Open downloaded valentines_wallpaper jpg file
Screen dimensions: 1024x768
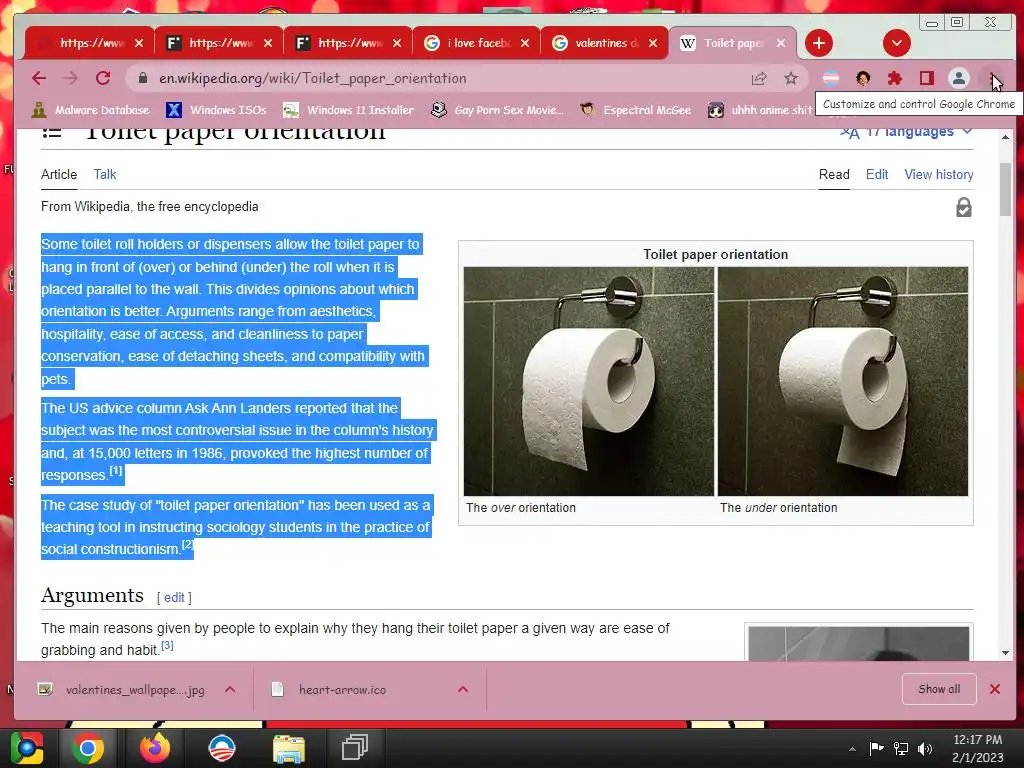[x=121, y=690]
